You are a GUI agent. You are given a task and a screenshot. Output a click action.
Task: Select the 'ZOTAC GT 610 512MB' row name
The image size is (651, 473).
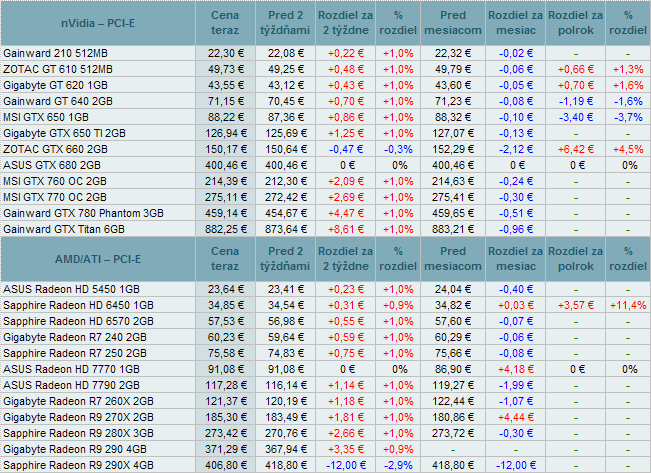[x=58, y=69]
